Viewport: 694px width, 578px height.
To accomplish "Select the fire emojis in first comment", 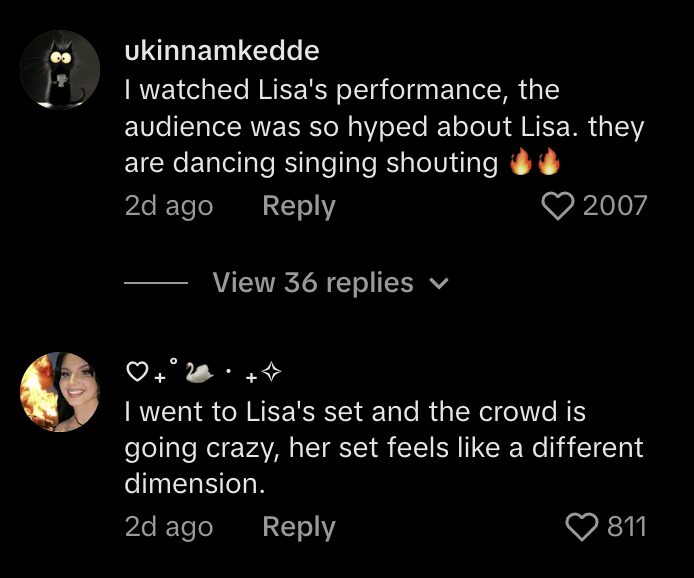I will 534,163.
